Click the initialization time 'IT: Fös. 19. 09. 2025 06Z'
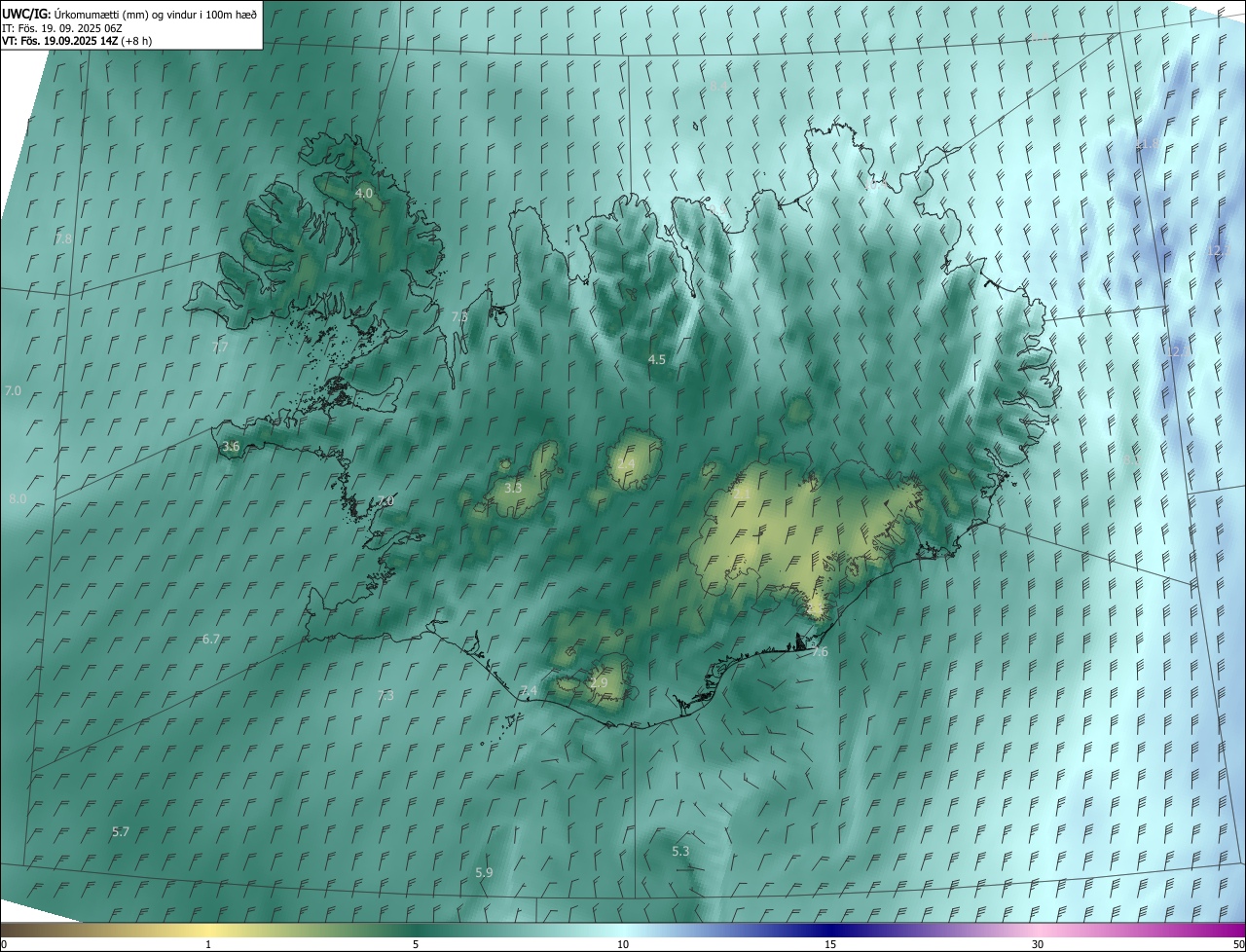Image resolution: width=1246 pixels, height=952 pixels. (62, 27)
